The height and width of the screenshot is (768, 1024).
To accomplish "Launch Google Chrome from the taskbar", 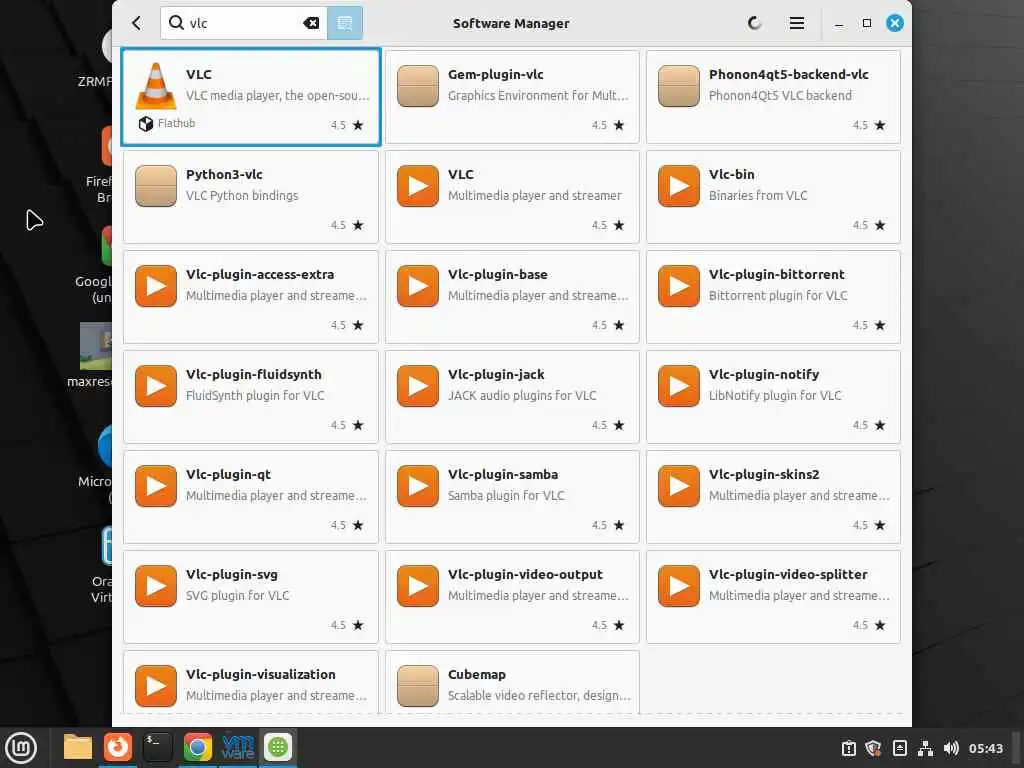I will [x=197, y=747].
